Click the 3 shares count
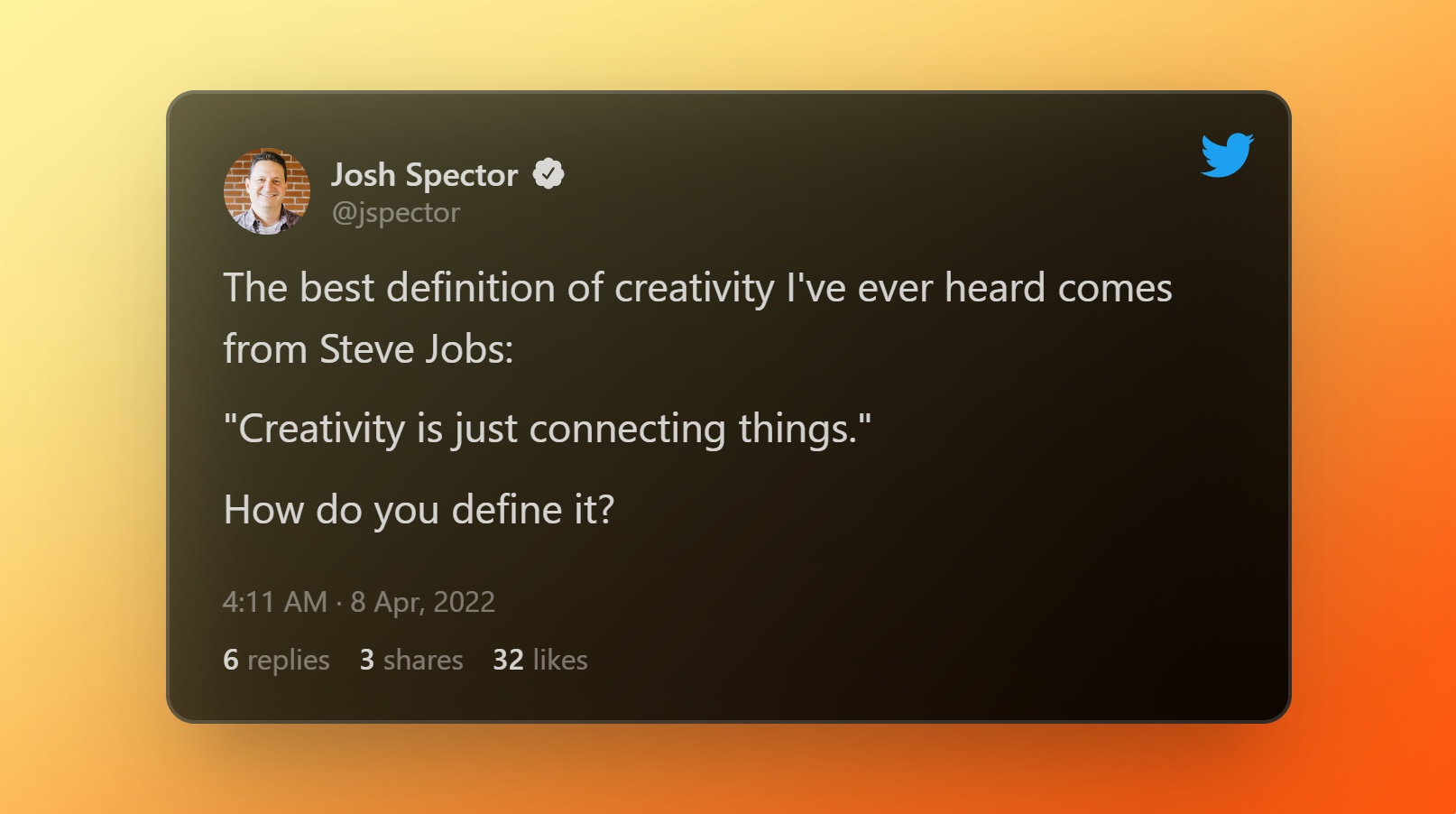Screen dimensions: 1456x814 (411, 660)
